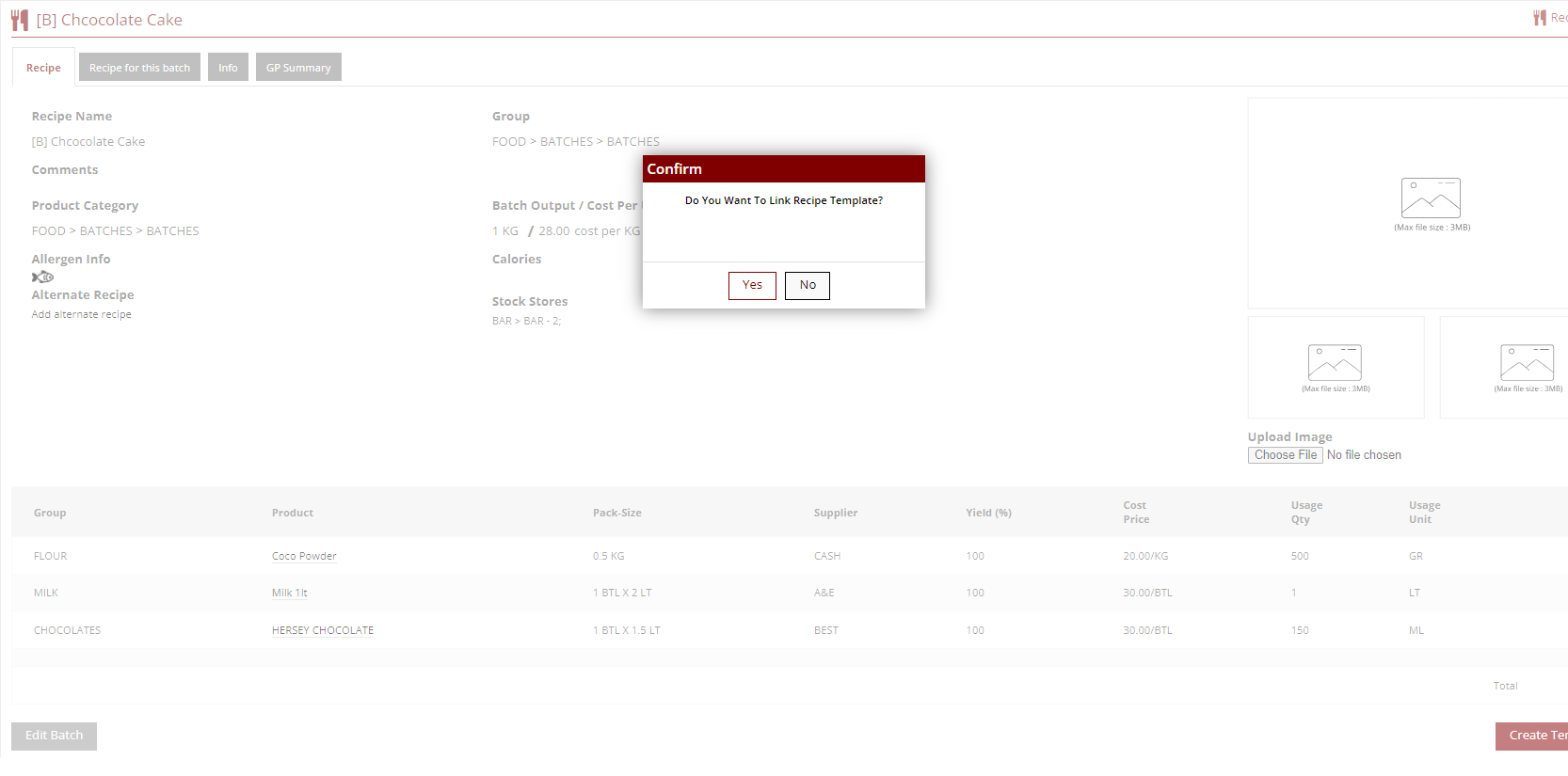Select the Recipe tab
The width and height of the screenshot is (1568, 776).
[43, 68]
